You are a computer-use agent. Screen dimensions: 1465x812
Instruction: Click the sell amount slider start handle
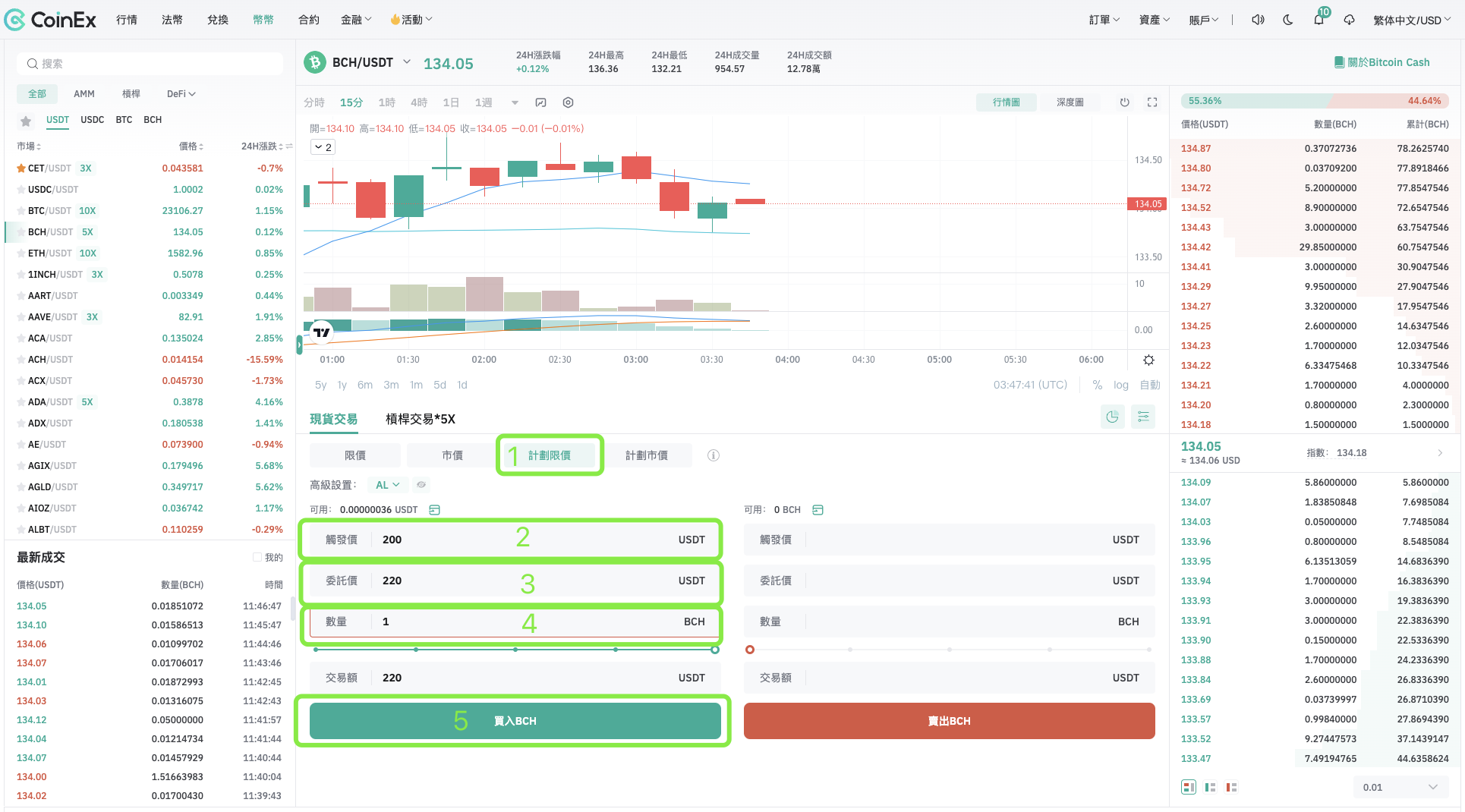(750, 650)
